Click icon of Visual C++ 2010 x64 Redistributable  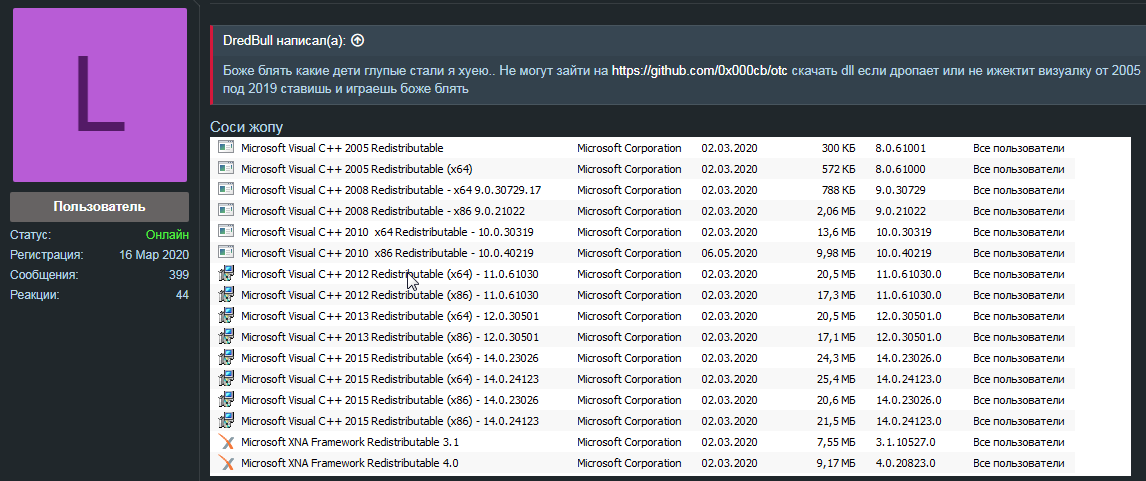226,232
